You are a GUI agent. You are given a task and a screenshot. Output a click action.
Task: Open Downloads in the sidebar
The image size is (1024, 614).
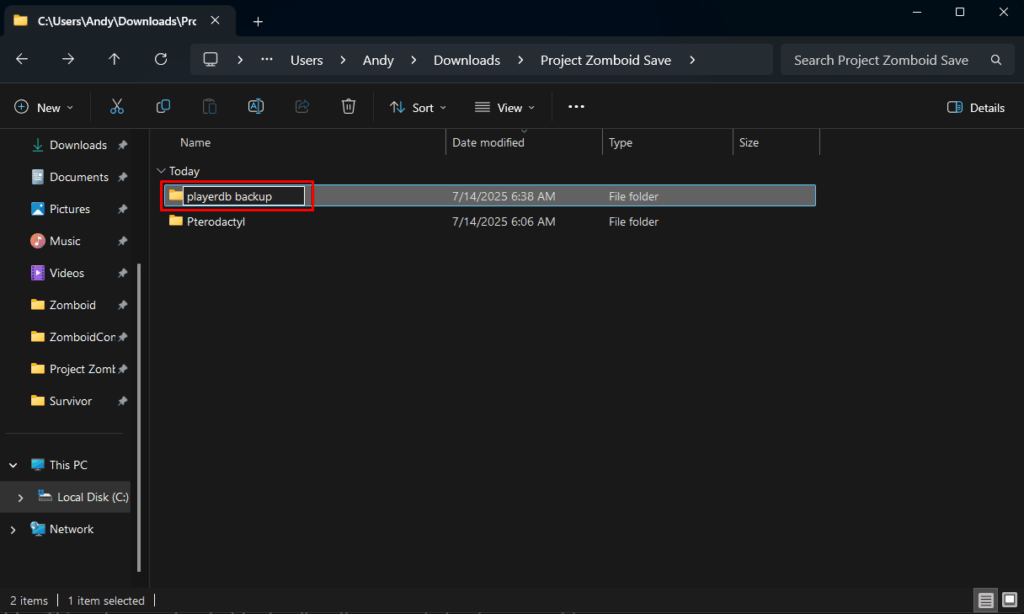(x=78, y=145)
